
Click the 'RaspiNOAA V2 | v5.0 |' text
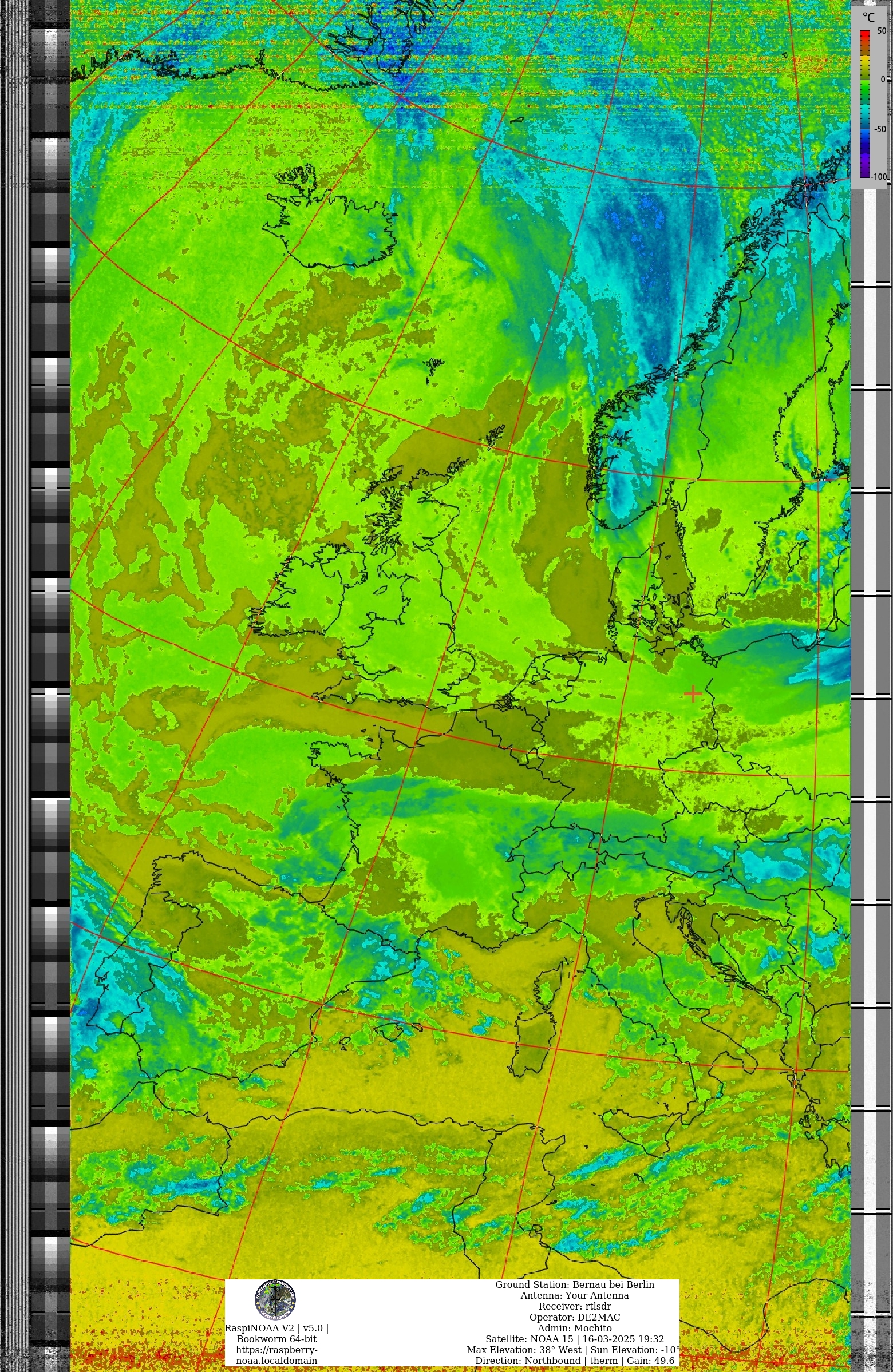(277, 1328)
